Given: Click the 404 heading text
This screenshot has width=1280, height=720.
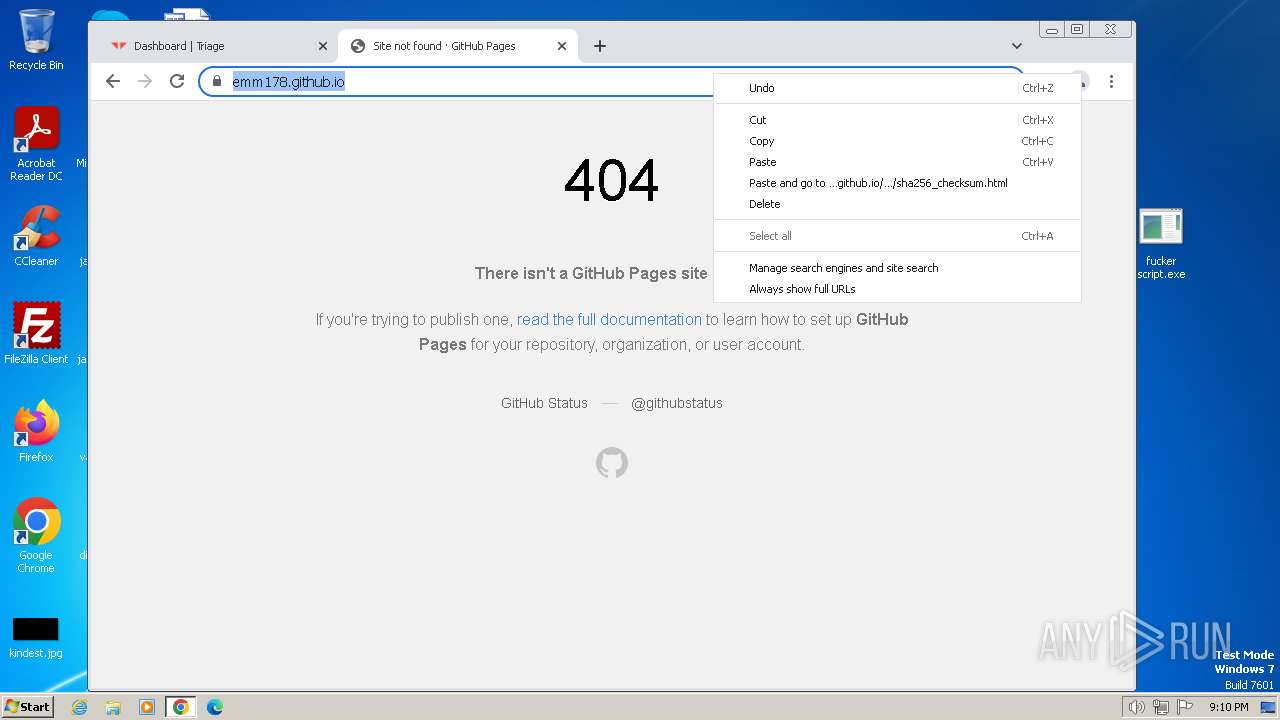Looking at the screenshot, I should click(x=611, y=181).
